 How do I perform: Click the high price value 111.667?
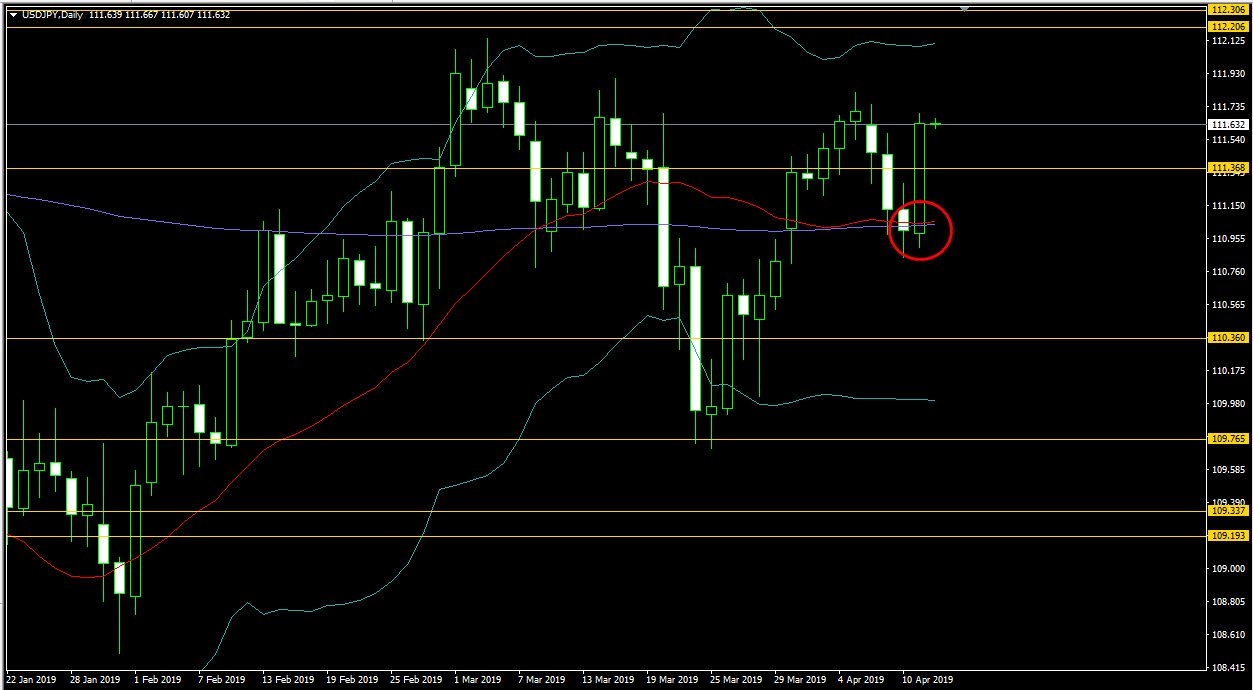click(x=141, y=14)
